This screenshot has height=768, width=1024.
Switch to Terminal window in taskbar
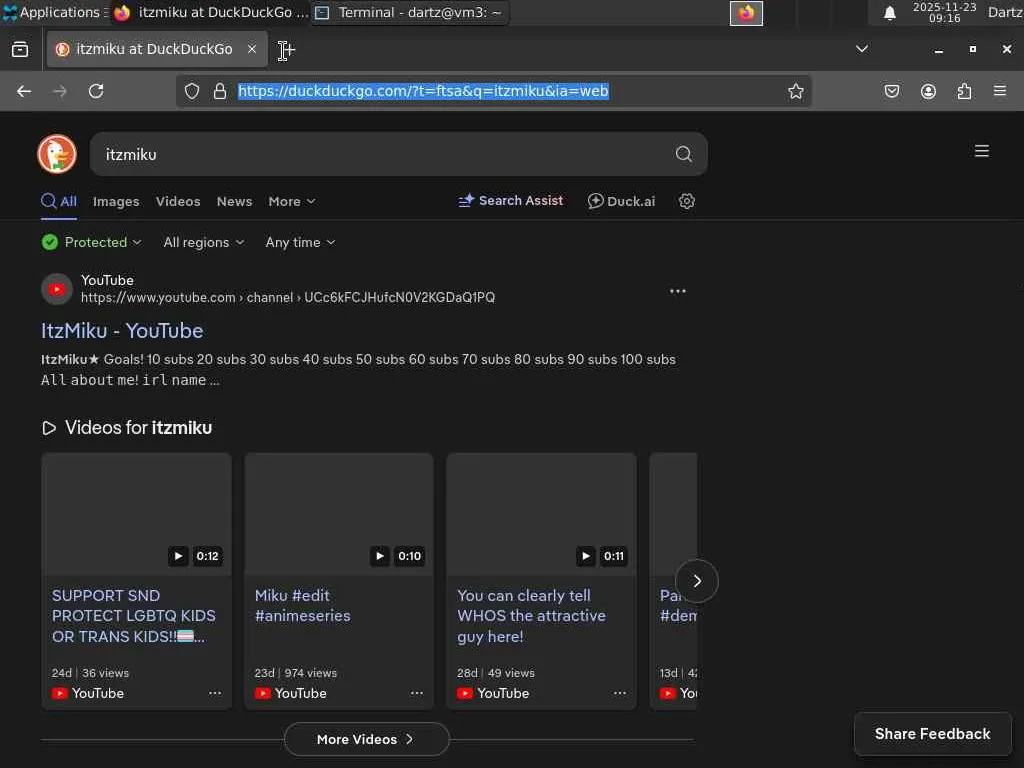[x=409, y=12]
